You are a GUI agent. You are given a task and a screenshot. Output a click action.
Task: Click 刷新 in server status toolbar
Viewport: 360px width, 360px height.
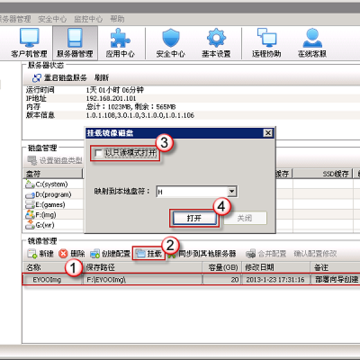101,78
